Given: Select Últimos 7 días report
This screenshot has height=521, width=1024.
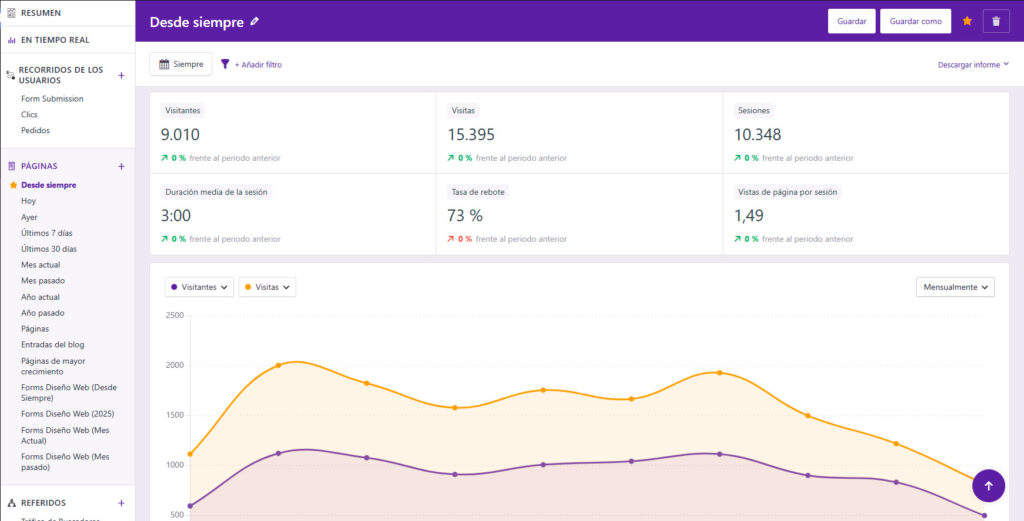Looking at the screenshot, I should (x=46, y=233).
